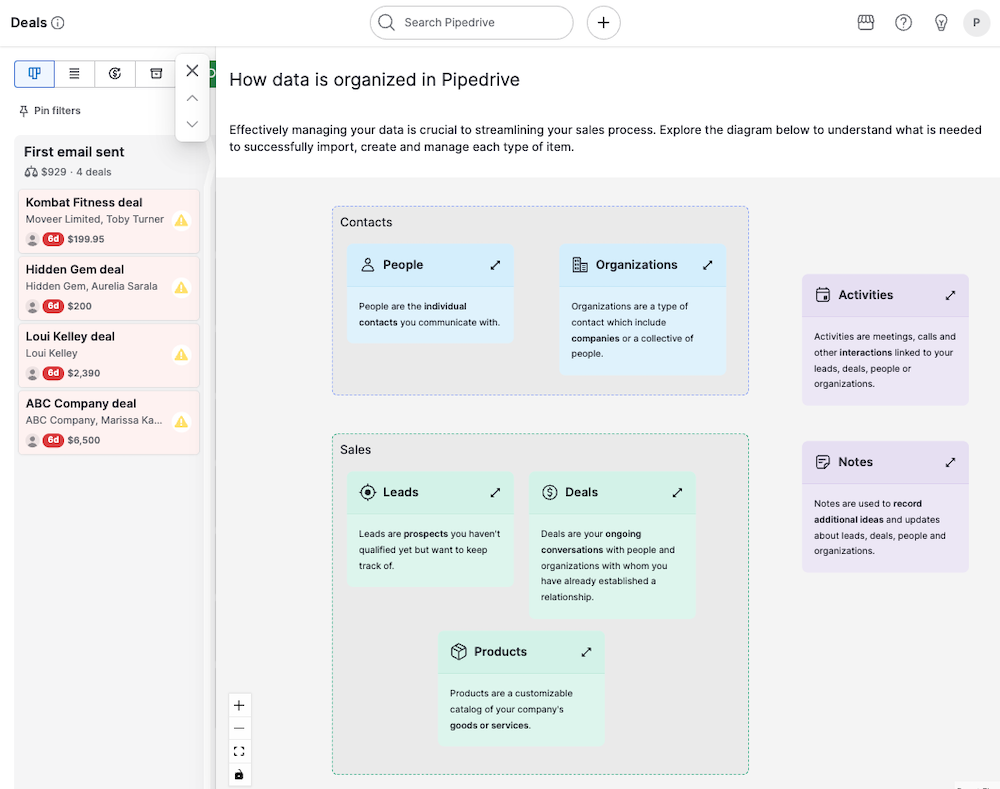Click Pin filters
The image size is (1000, 789).
[x=50, y=110]
